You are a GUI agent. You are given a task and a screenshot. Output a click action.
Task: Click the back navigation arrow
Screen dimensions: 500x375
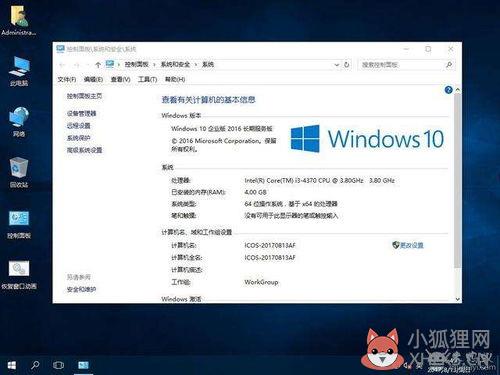[62, 65]
